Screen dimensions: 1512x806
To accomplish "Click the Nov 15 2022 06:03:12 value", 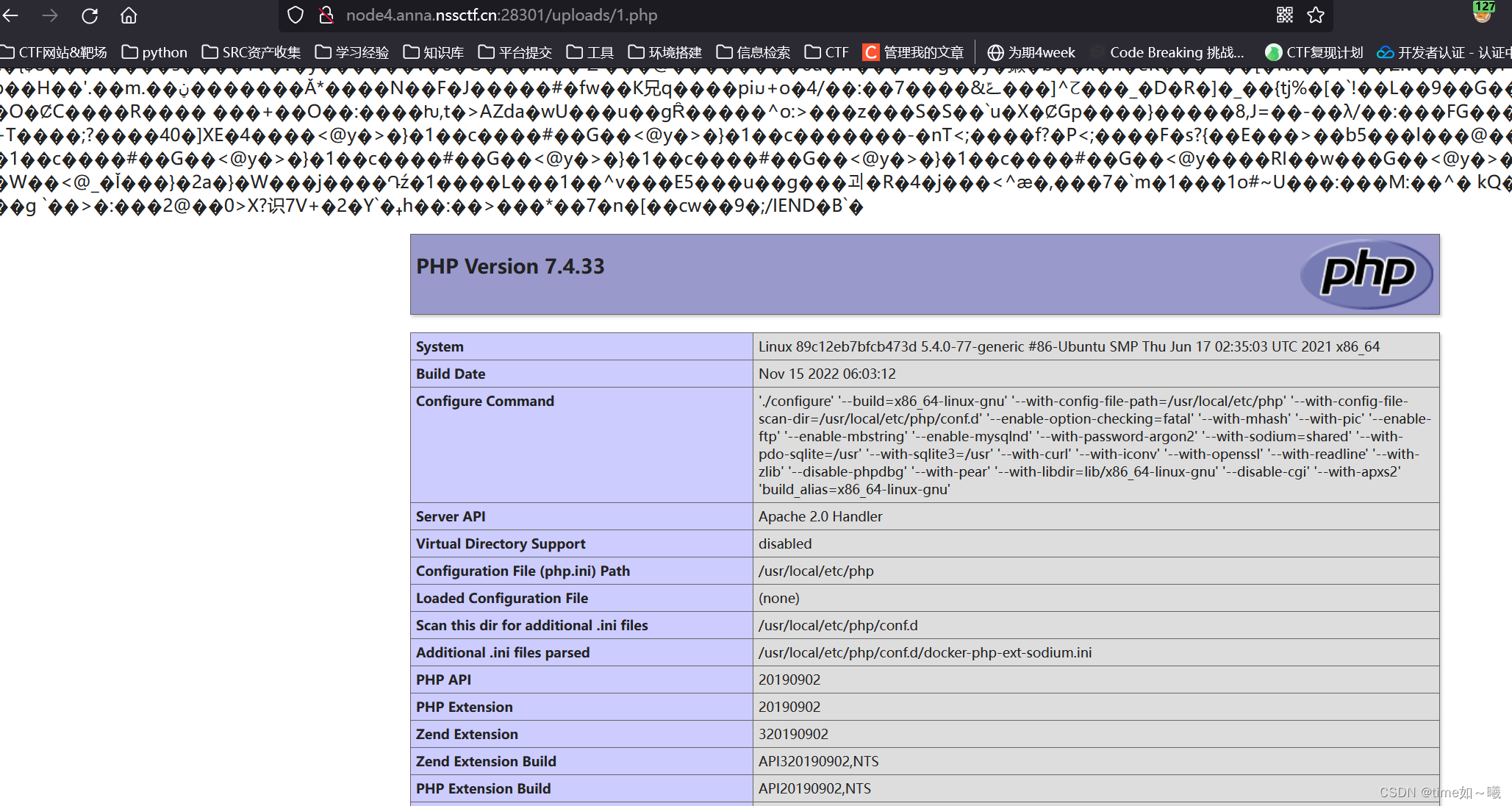I will tap(827, 374).
